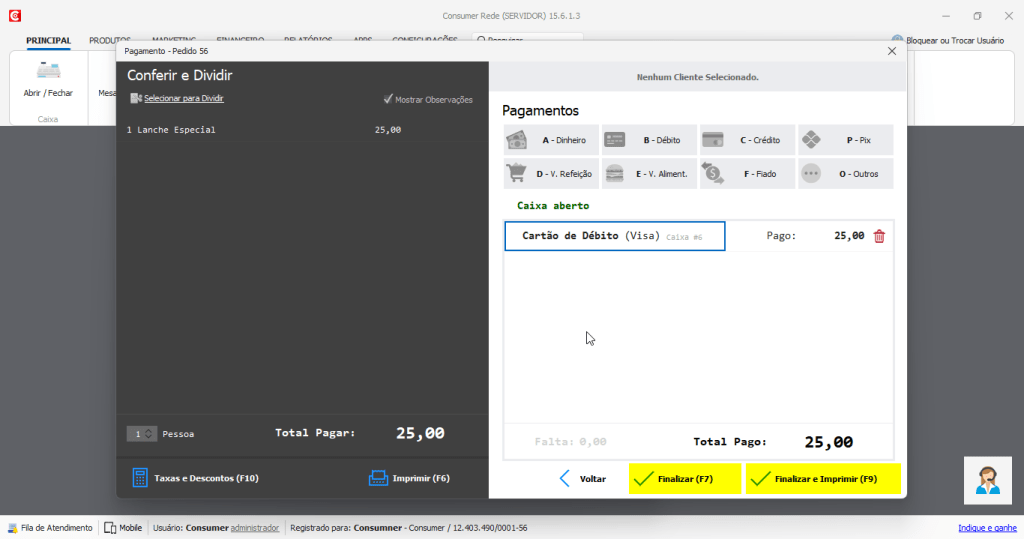Viewport: 1024px width, 539px height.
Task: Select P - Pix payment method
Action: pos(845,141)
